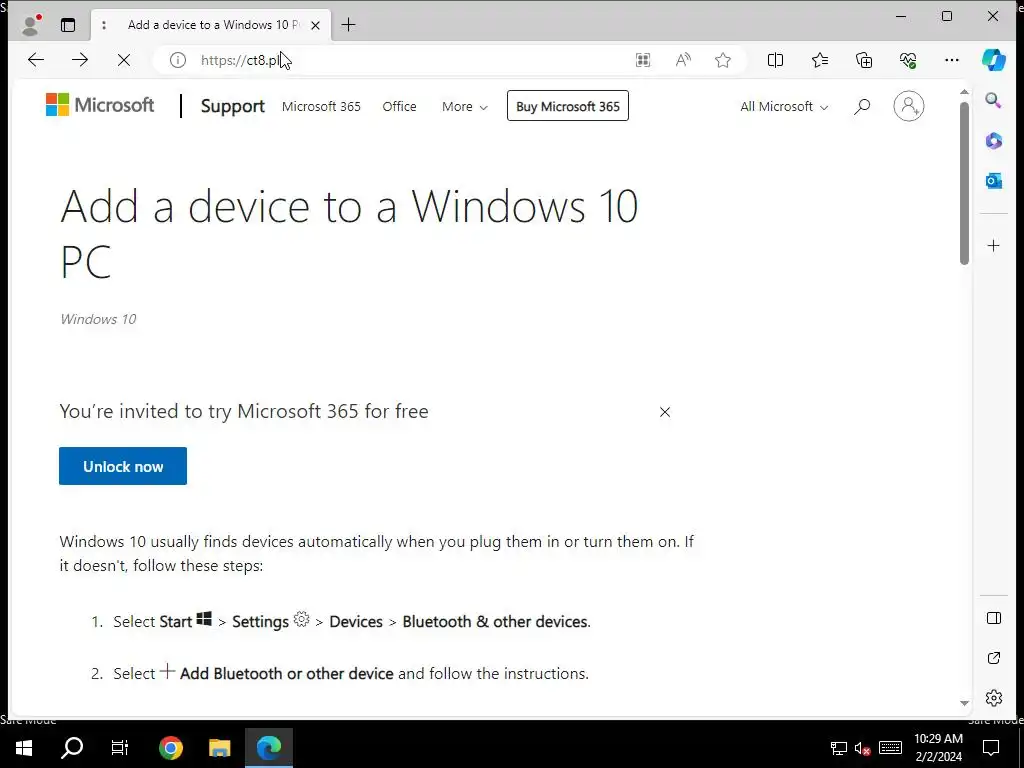Open the notification center icon
This screenshot has height=768, width=1024.
click(x=991, y=748)
